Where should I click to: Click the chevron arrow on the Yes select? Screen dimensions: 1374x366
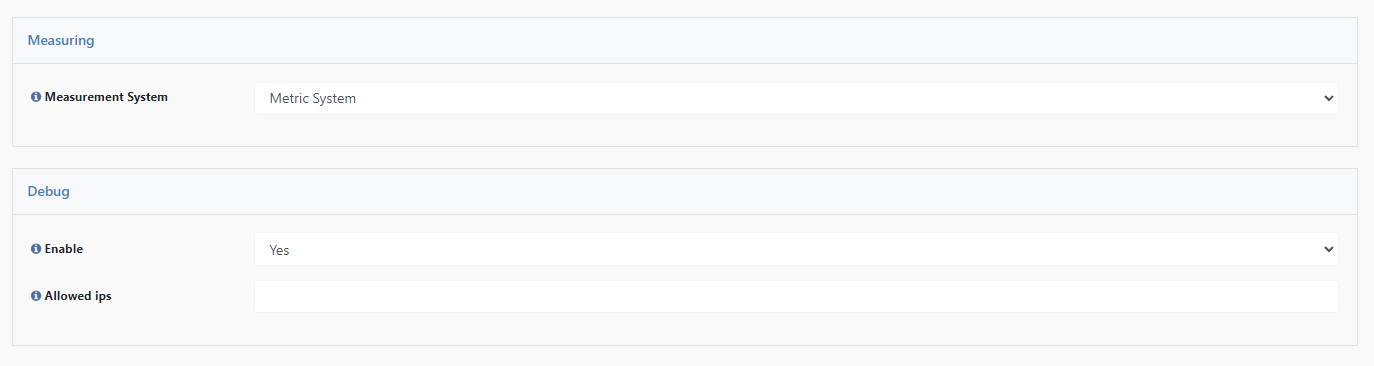click(1328, 249)
